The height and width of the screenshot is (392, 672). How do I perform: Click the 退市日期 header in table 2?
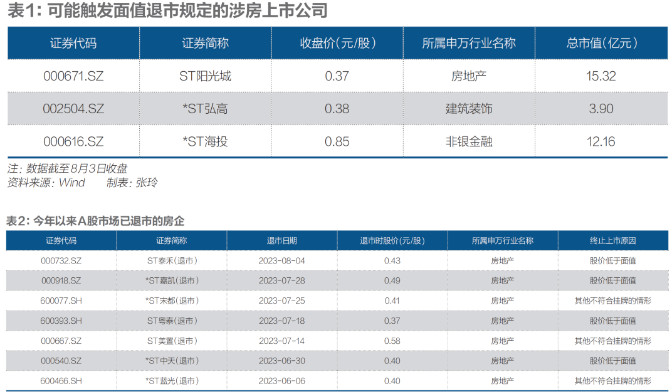click(x=282, y=241)
